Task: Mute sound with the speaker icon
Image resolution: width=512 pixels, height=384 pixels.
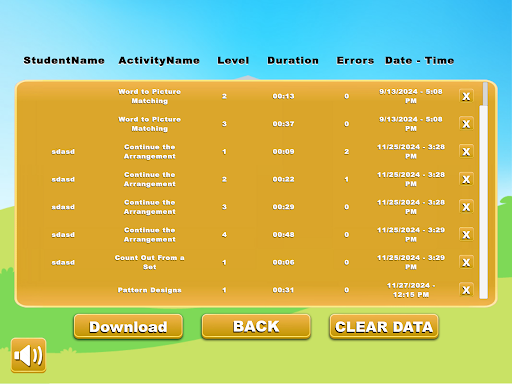Action: 28,355
